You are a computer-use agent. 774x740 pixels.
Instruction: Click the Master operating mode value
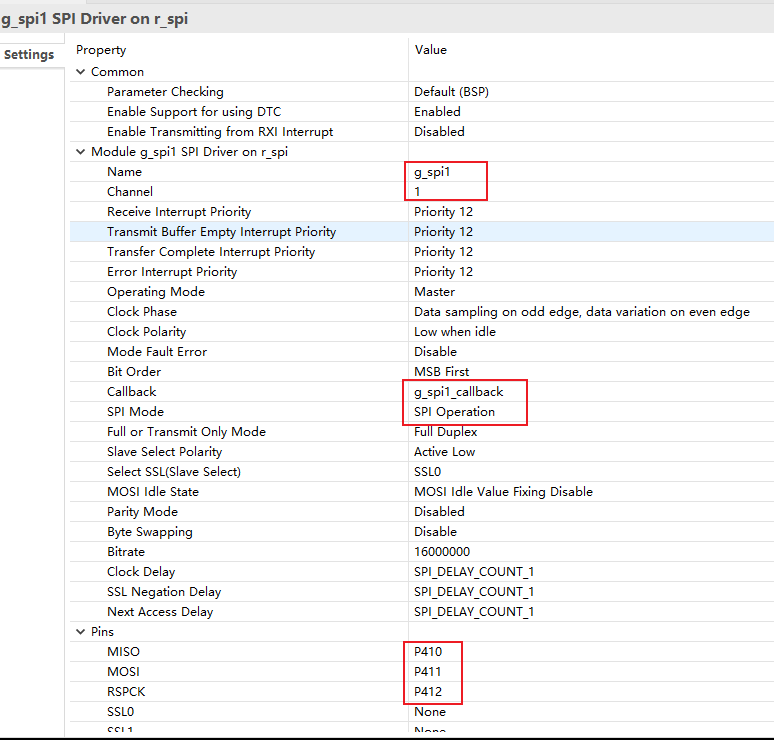pos(434,292)
